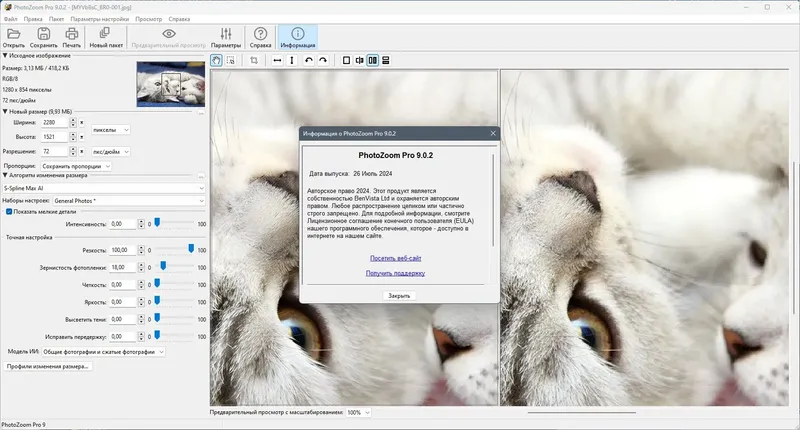Image resolution: width=800 pixels, height=430 pixels.
Task: Switch to single preview view
Action: (346, 60)
